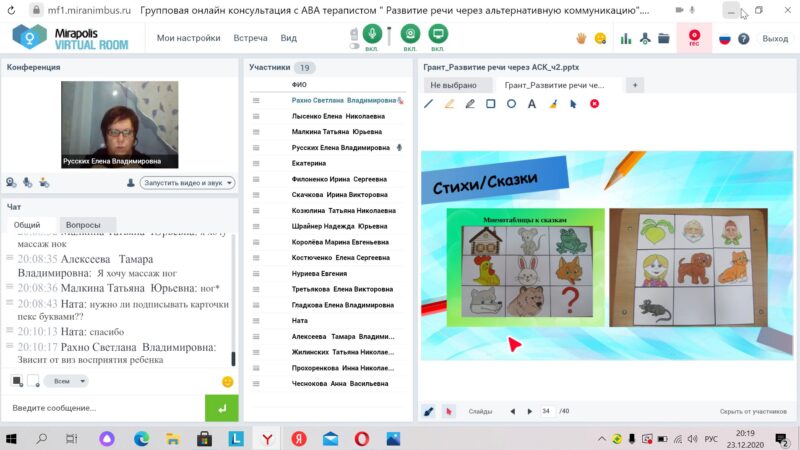This screenshot has height=450, width=800.
Task: Open the Встреча menu
Action: coord(250,38)
